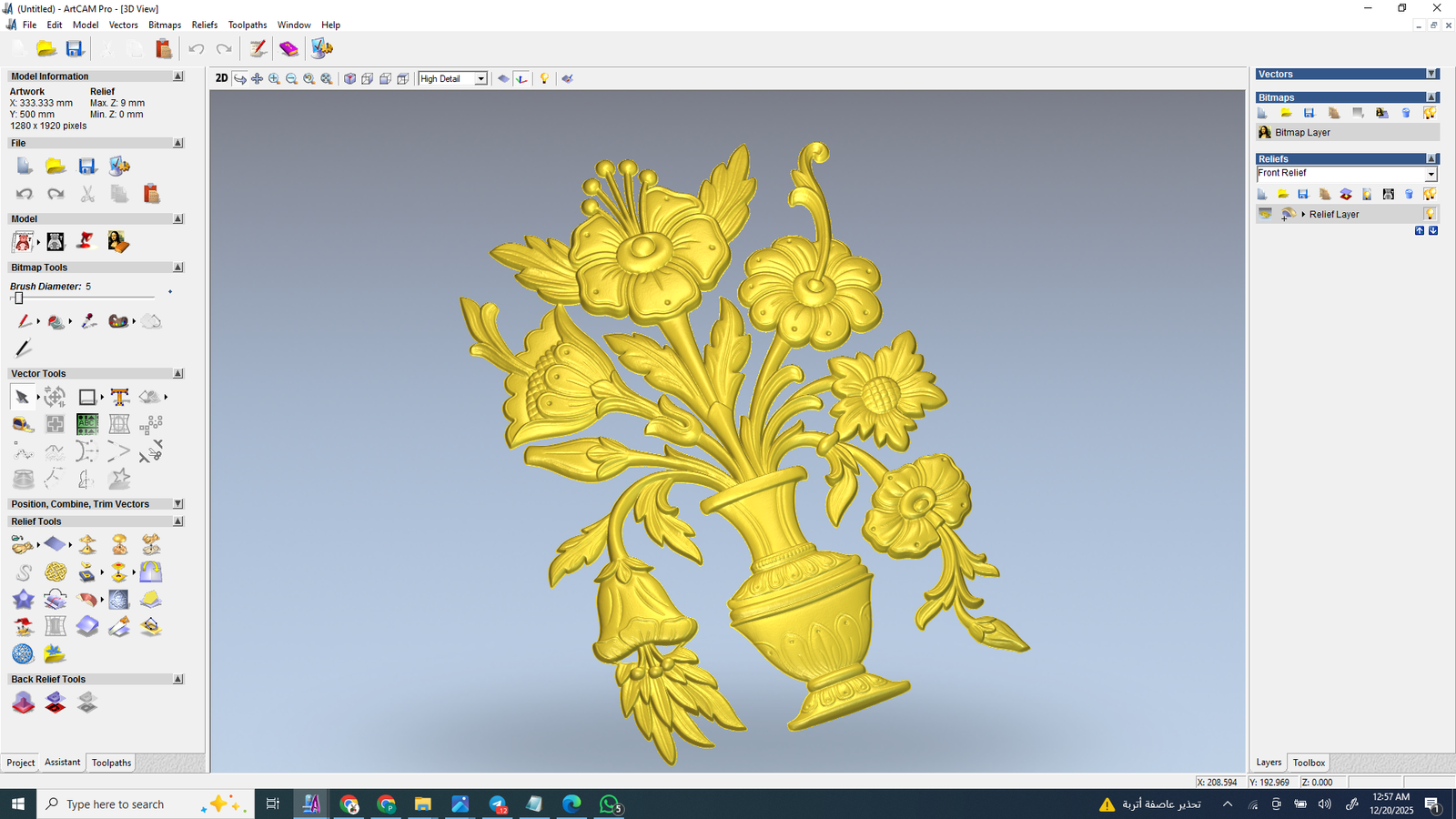The height and width of the screenshot is (819, 1456).
Task: Select the Create Vector Text tool
Action: pyautogui.click(x=119, y=397)
